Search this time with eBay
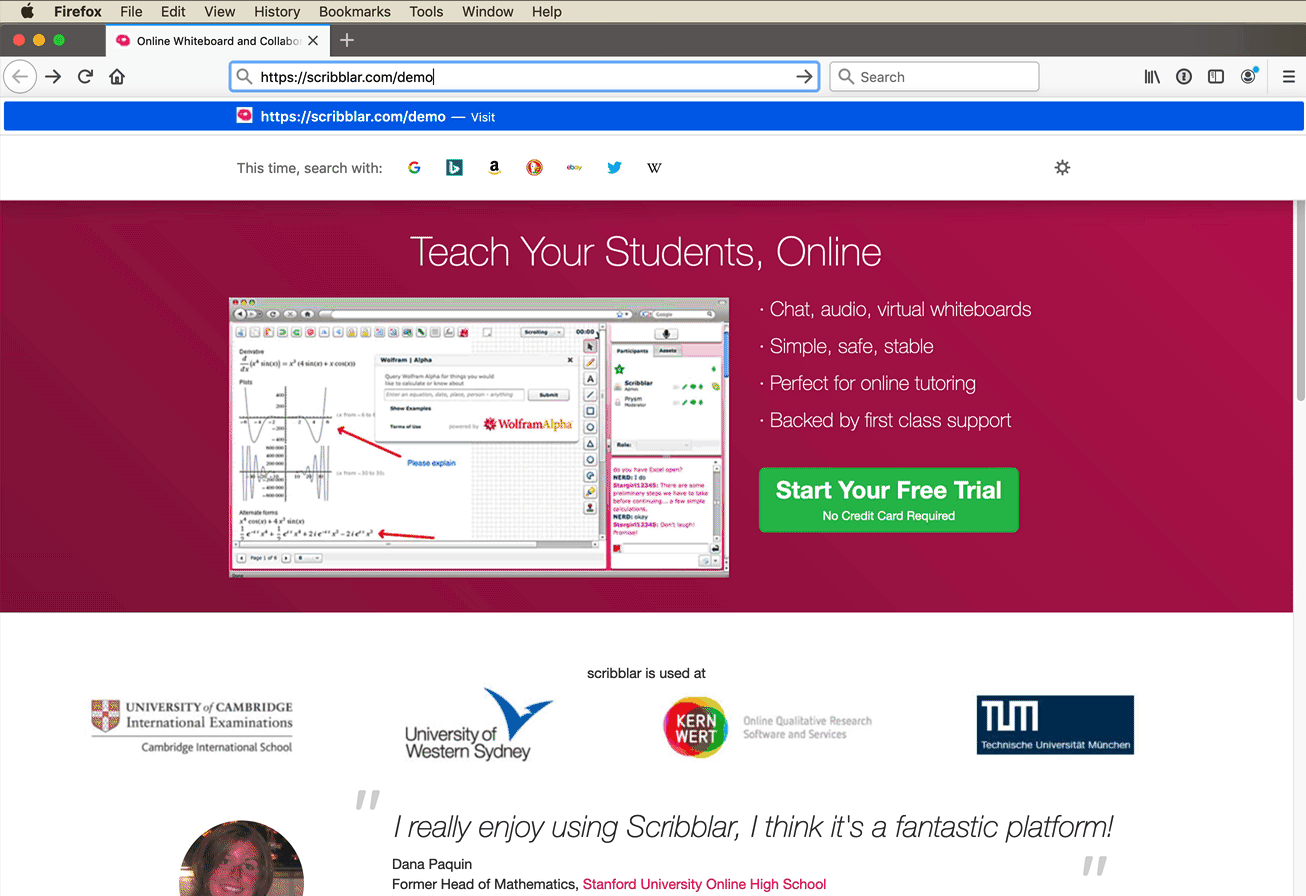This screenshot has width=1306, height=896. click(574, 168)
